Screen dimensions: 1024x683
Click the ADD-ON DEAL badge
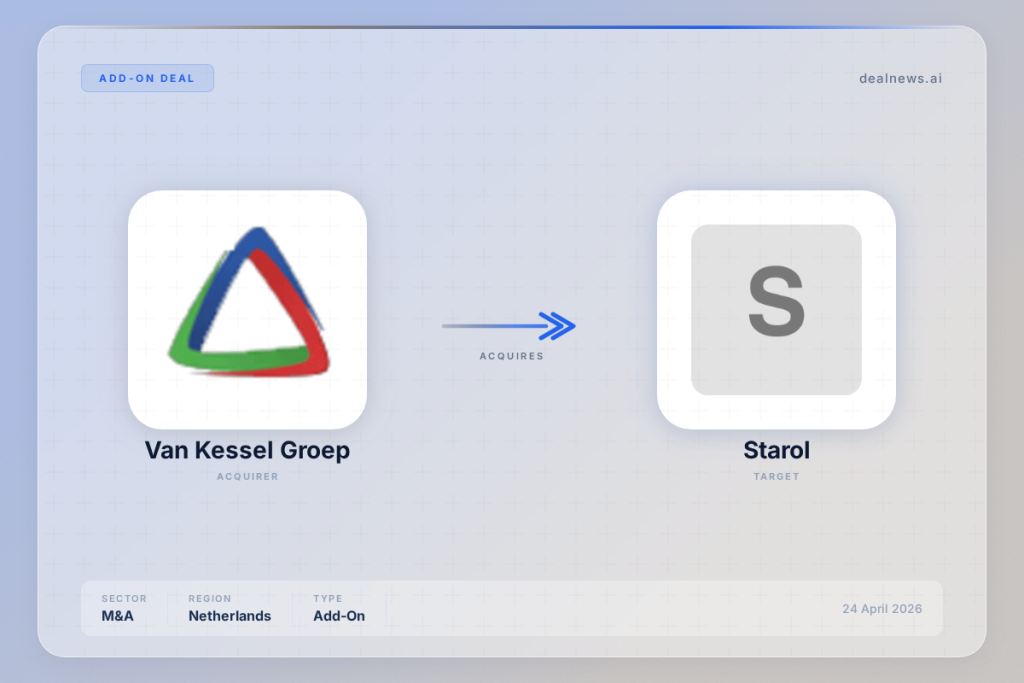click(x=147, y=78)
